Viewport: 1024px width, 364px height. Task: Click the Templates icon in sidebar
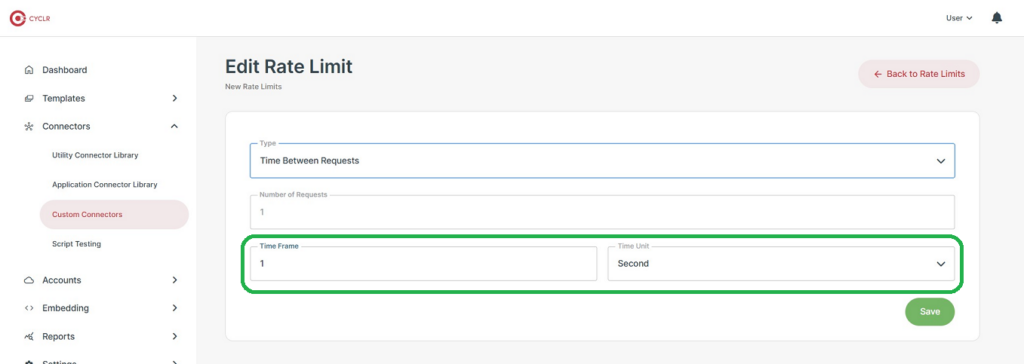tap(29, 99)
